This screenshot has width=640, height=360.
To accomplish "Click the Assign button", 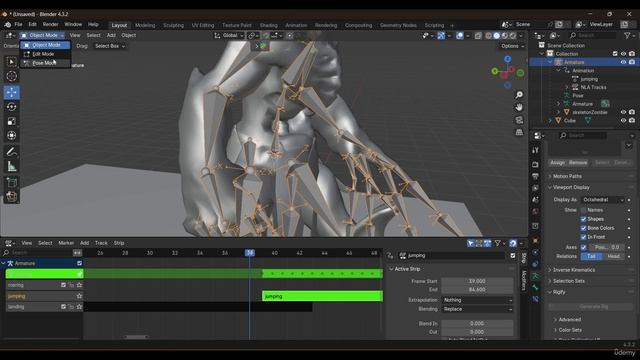I will point(557,162).
